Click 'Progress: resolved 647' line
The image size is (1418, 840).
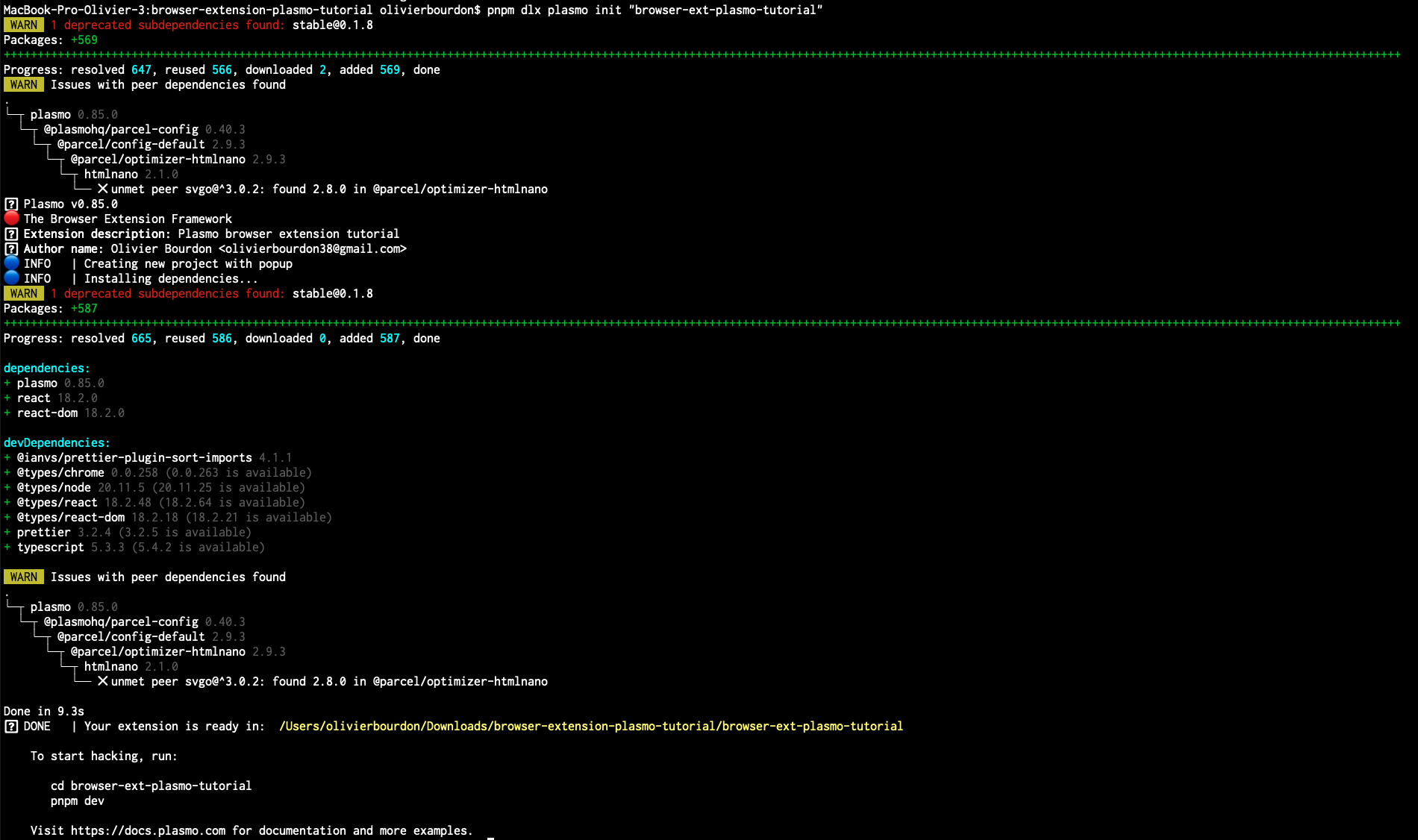(x=222, y=69)
